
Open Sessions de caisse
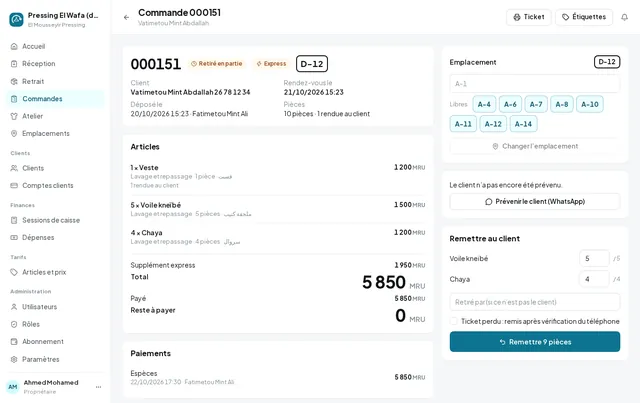click(55, 220)
